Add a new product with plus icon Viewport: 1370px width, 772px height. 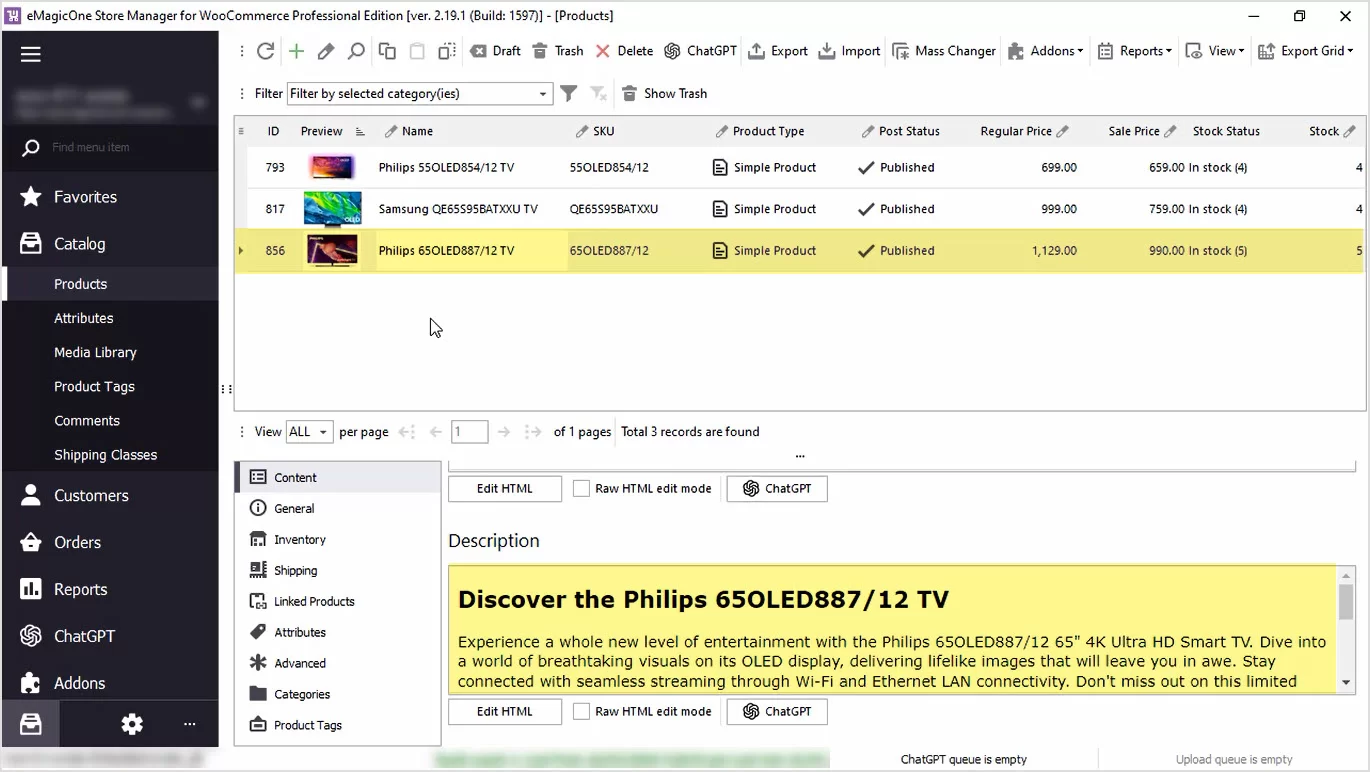296,51
